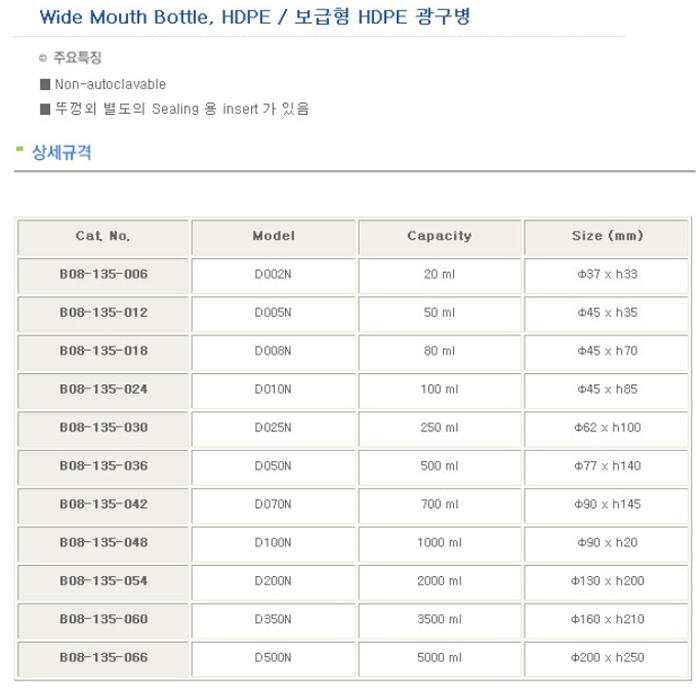Select the Capacity column header

pyautogui.click(x=439, y=236)
